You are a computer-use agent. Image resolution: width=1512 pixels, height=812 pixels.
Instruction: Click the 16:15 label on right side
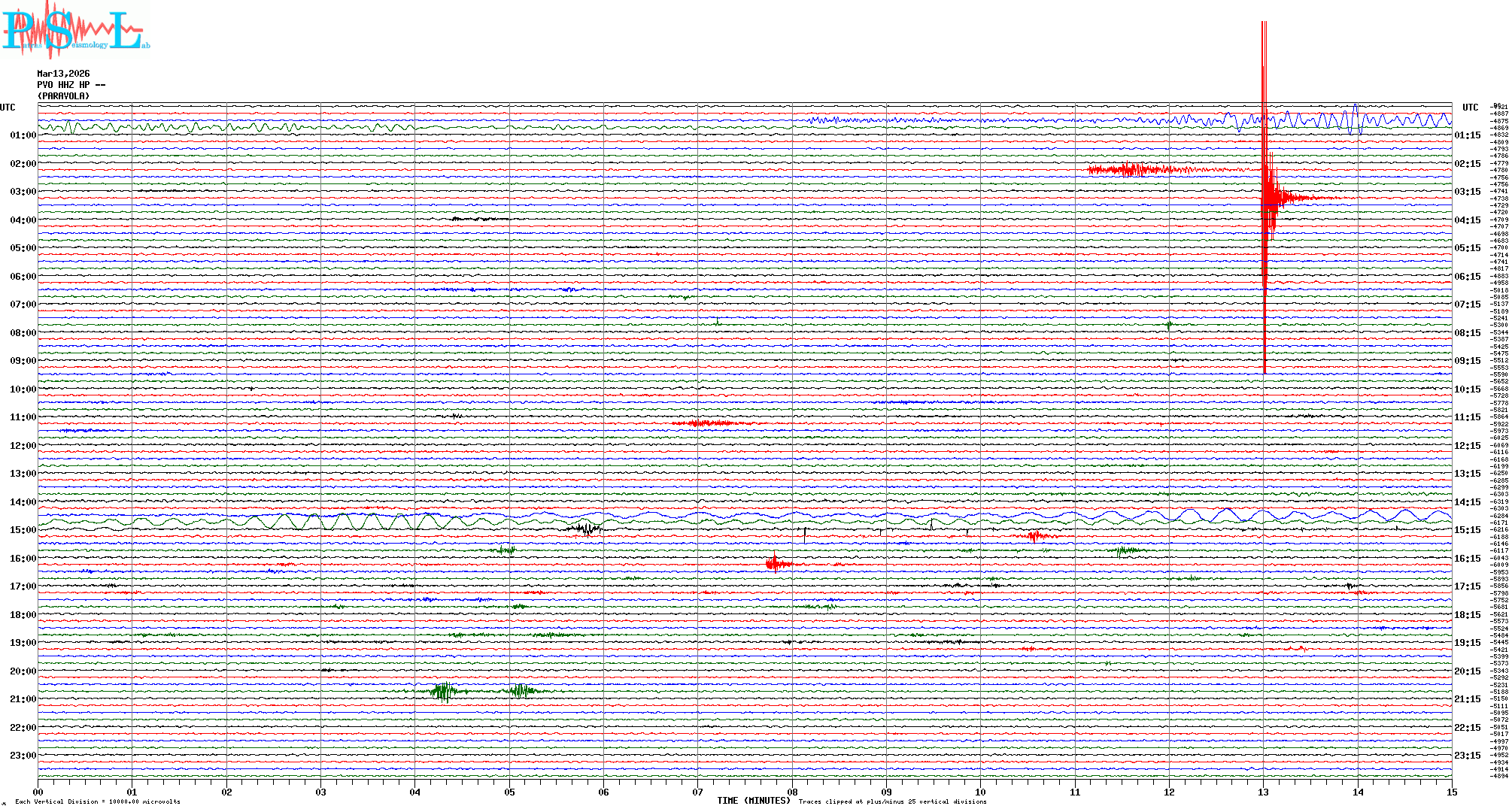1467,559
